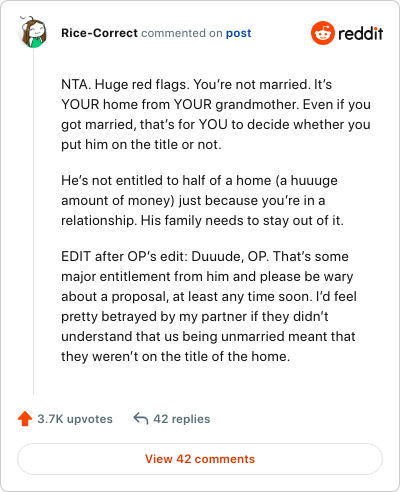The height and width of the screenshot is (492, 400).
Task: Click the Rice-Correct user avatar
Action: pos(33,33)
